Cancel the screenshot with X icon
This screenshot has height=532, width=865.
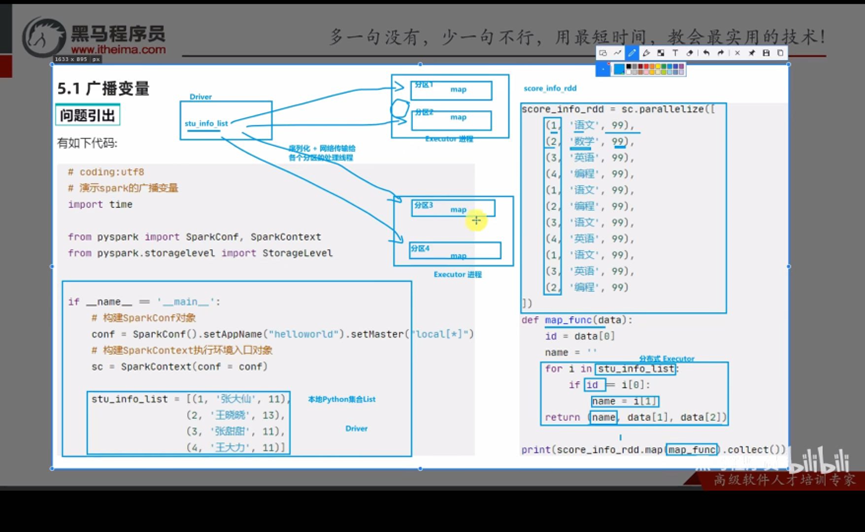[x=738, y=53]
